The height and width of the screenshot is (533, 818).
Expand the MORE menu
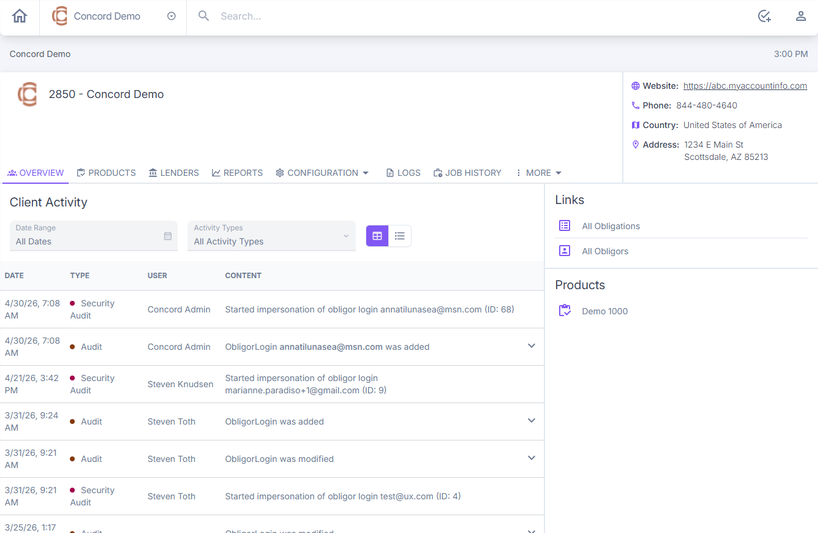pos(538,173)
